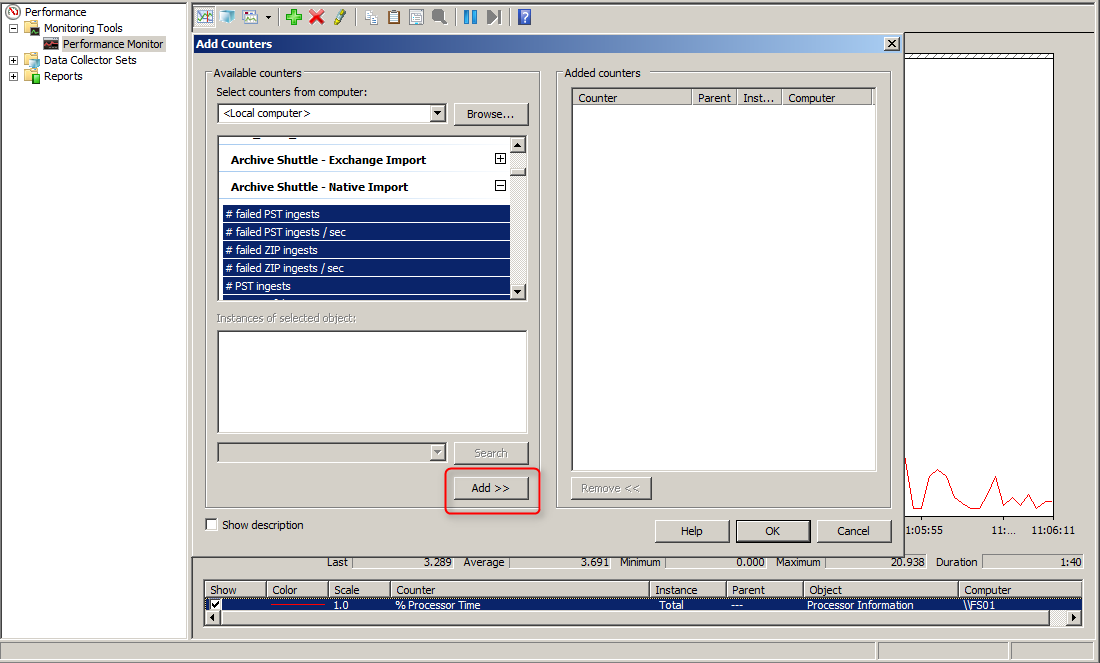The width and height of the screenshot is (1100, 663).
Task: Click Help button in Add Counters
Action: [692, 531]
